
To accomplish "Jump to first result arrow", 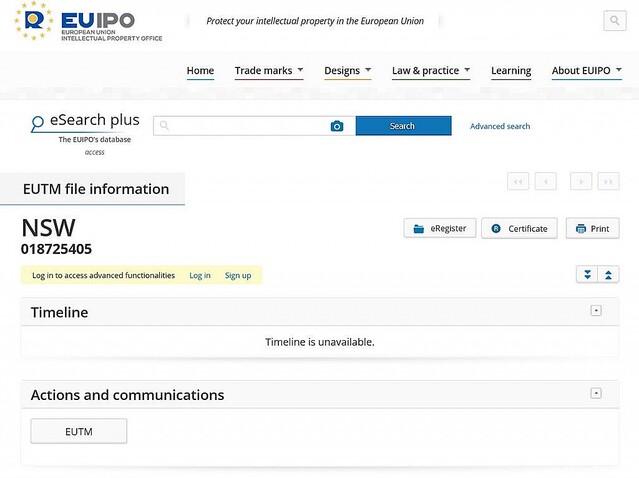I will tap(518, 181).
